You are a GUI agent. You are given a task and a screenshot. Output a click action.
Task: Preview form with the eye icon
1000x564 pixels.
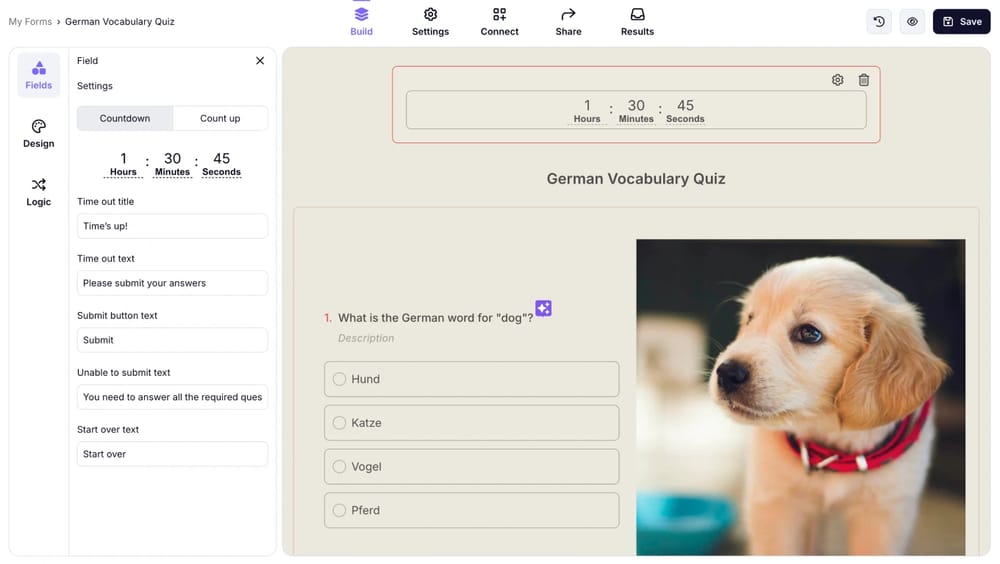click(912, 21)
